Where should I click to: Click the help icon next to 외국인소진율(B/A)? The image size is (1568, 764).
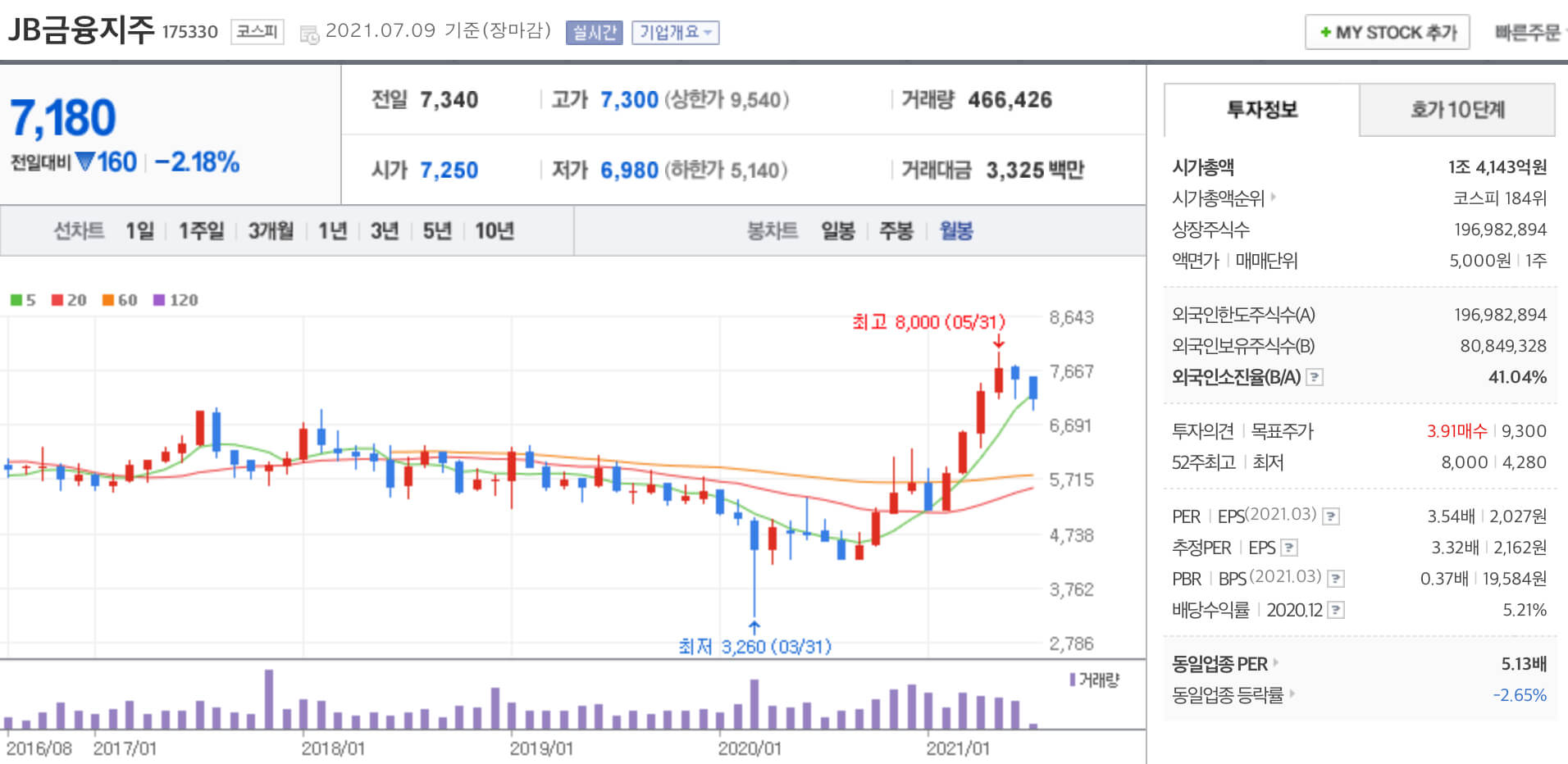point(1314,378)
